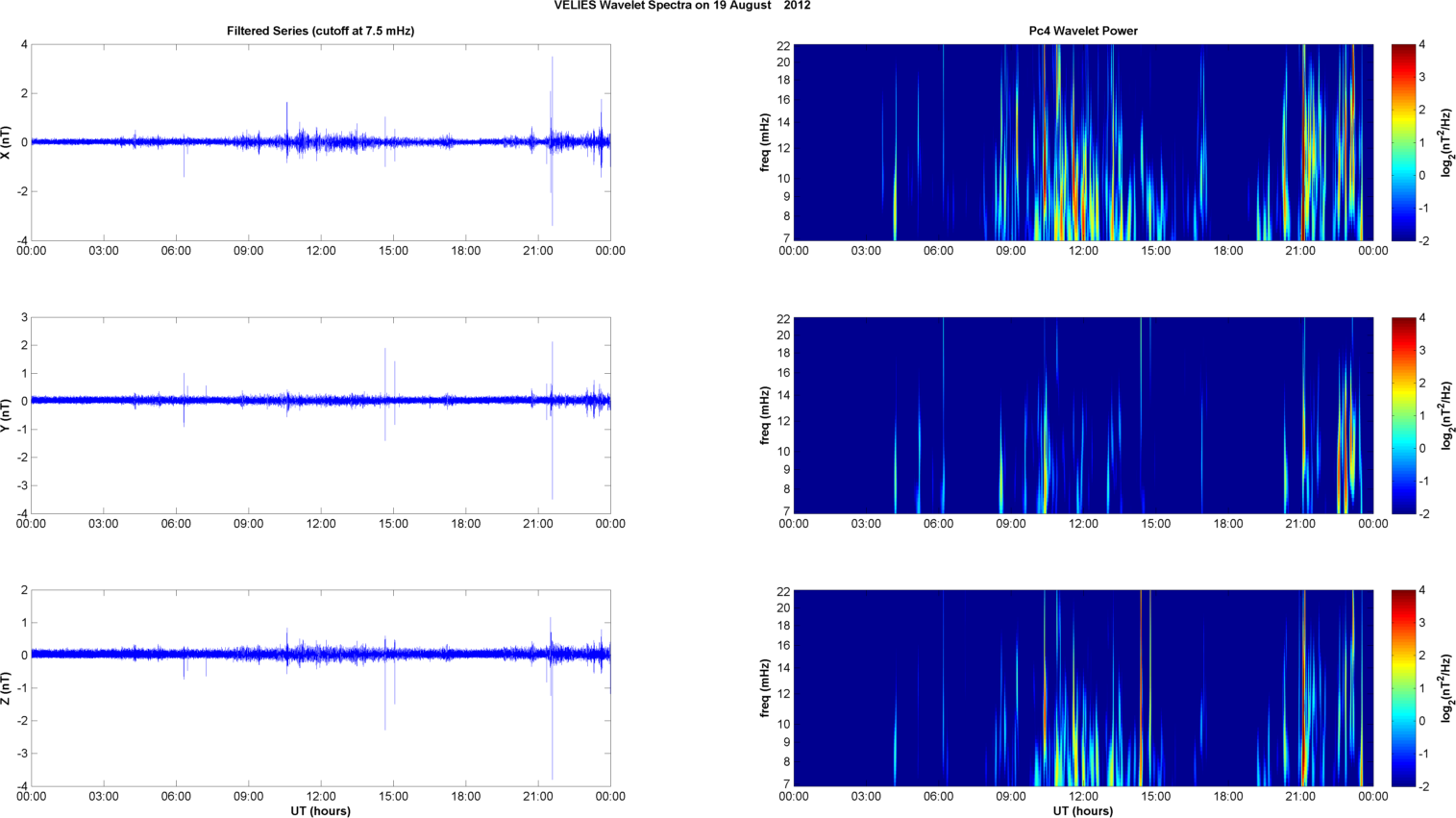Screen dimensions: 1456x818
Task: Select the 'Pc4 Wavelet Power' heading
Action: point(1082,31)
